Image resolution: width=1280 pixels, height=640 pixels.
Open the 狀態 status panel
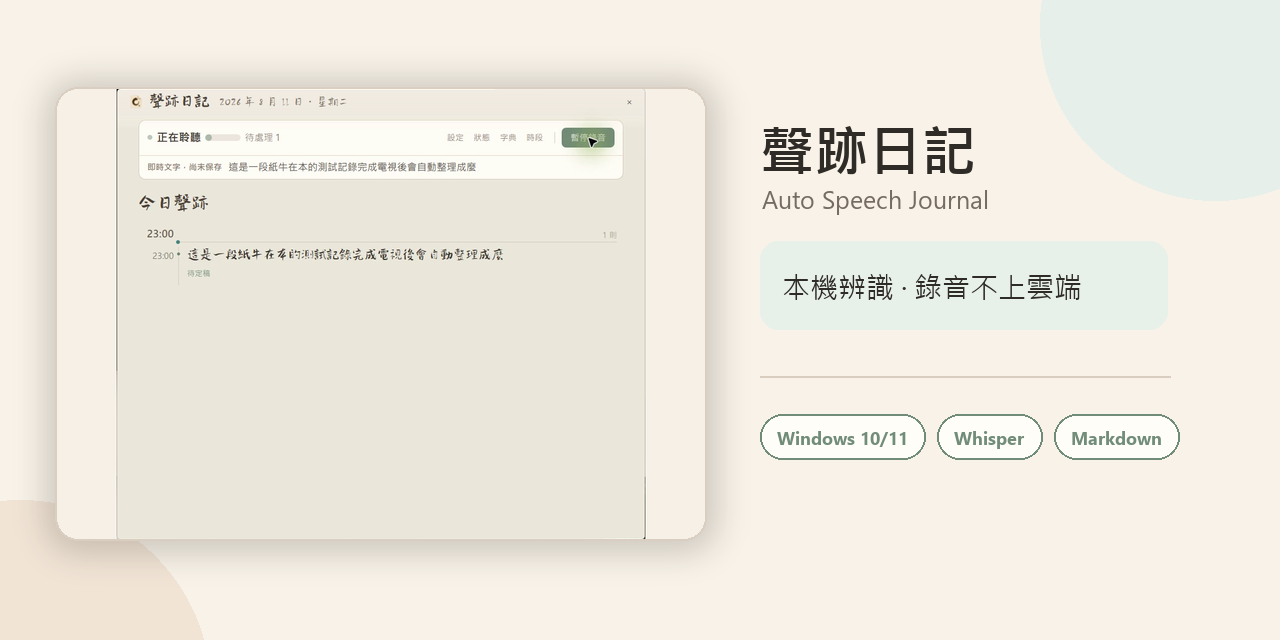(x=482, y=138)
